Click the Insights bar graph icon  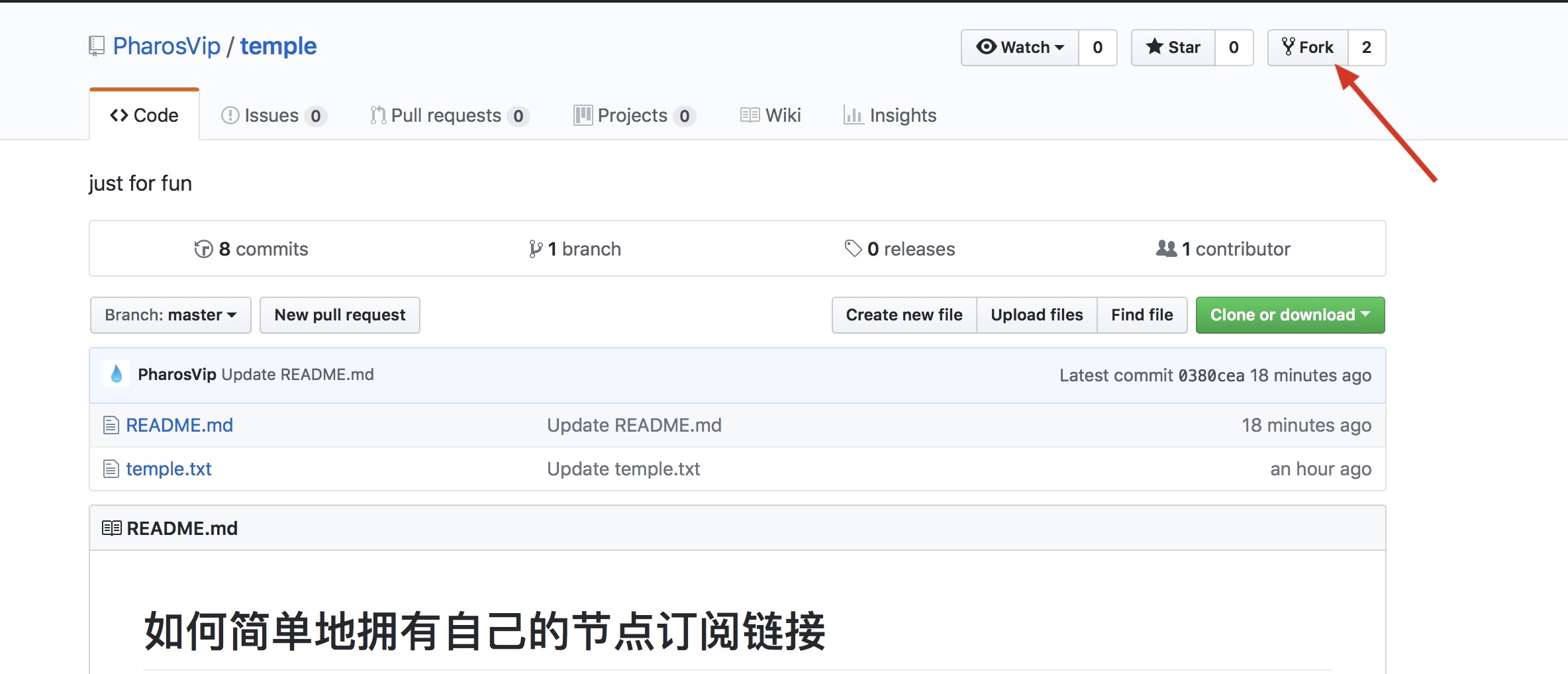coord(853,115)
